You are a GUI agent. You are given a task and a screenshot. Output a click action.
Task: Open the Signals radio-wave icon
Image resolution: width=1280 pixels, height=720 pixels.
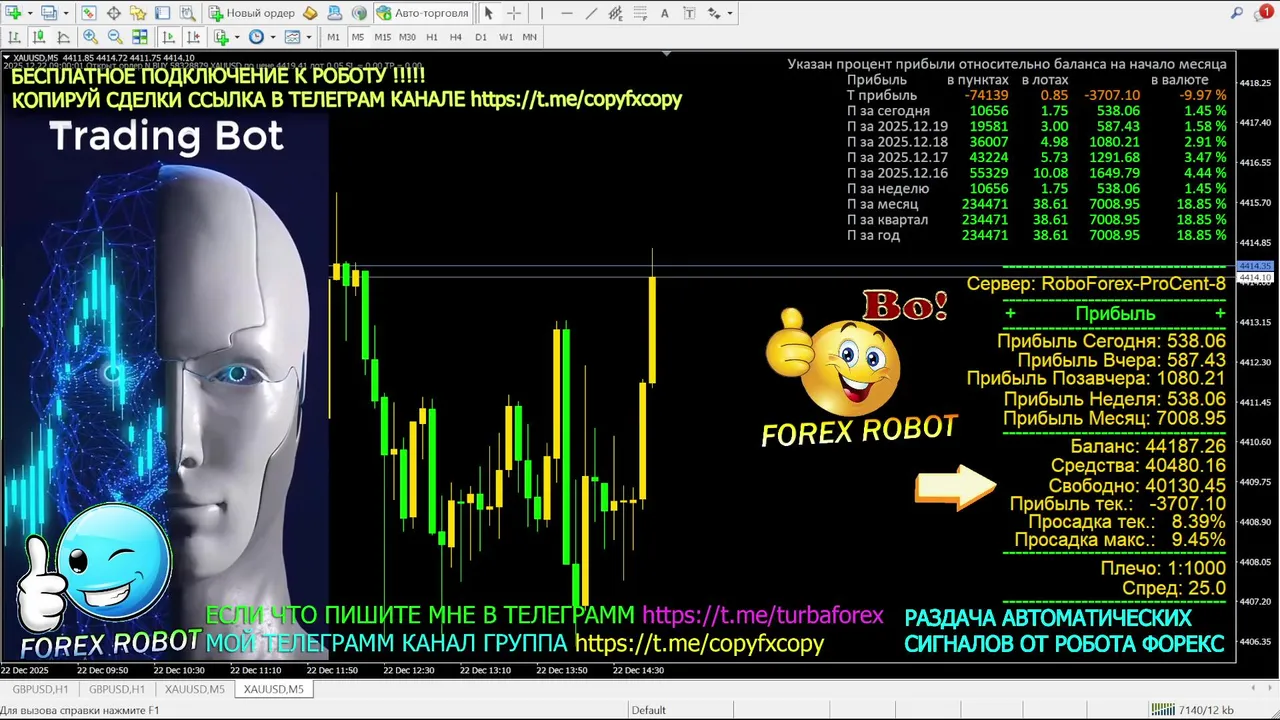point(359,13)
